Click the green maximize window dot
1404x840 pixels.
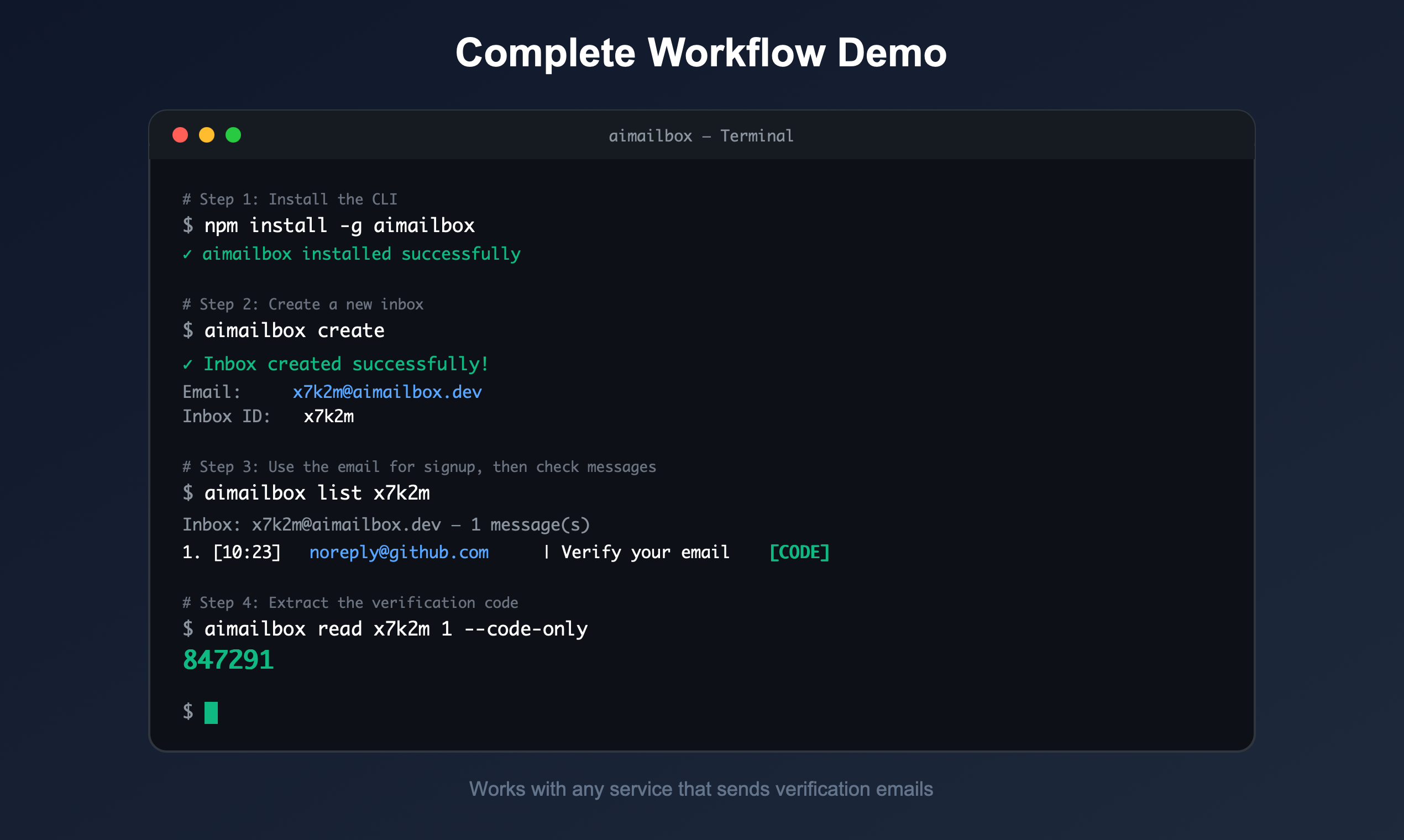[233, 135]
